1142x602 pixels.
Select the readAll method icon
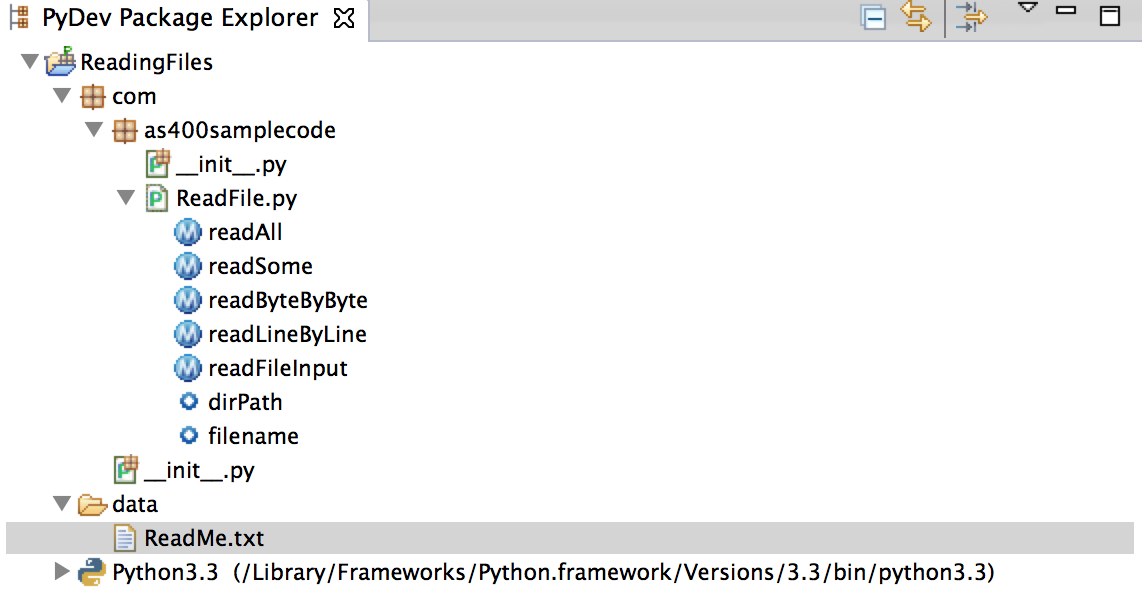pos(188,232)
